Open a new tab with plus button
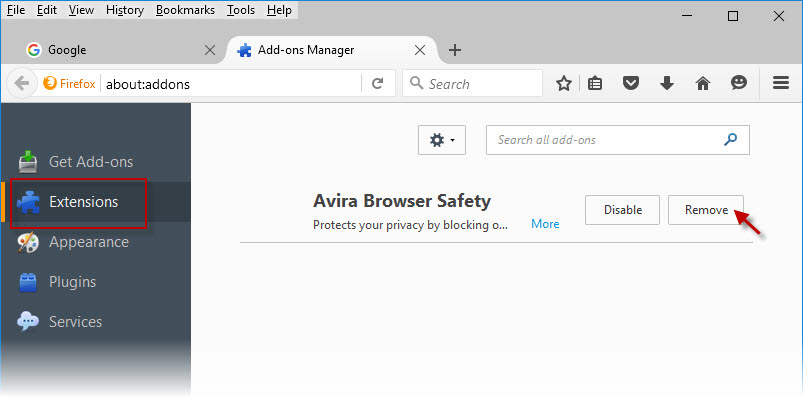The height and width of the screenshot is (398, 803). click(x=455, y=50)
